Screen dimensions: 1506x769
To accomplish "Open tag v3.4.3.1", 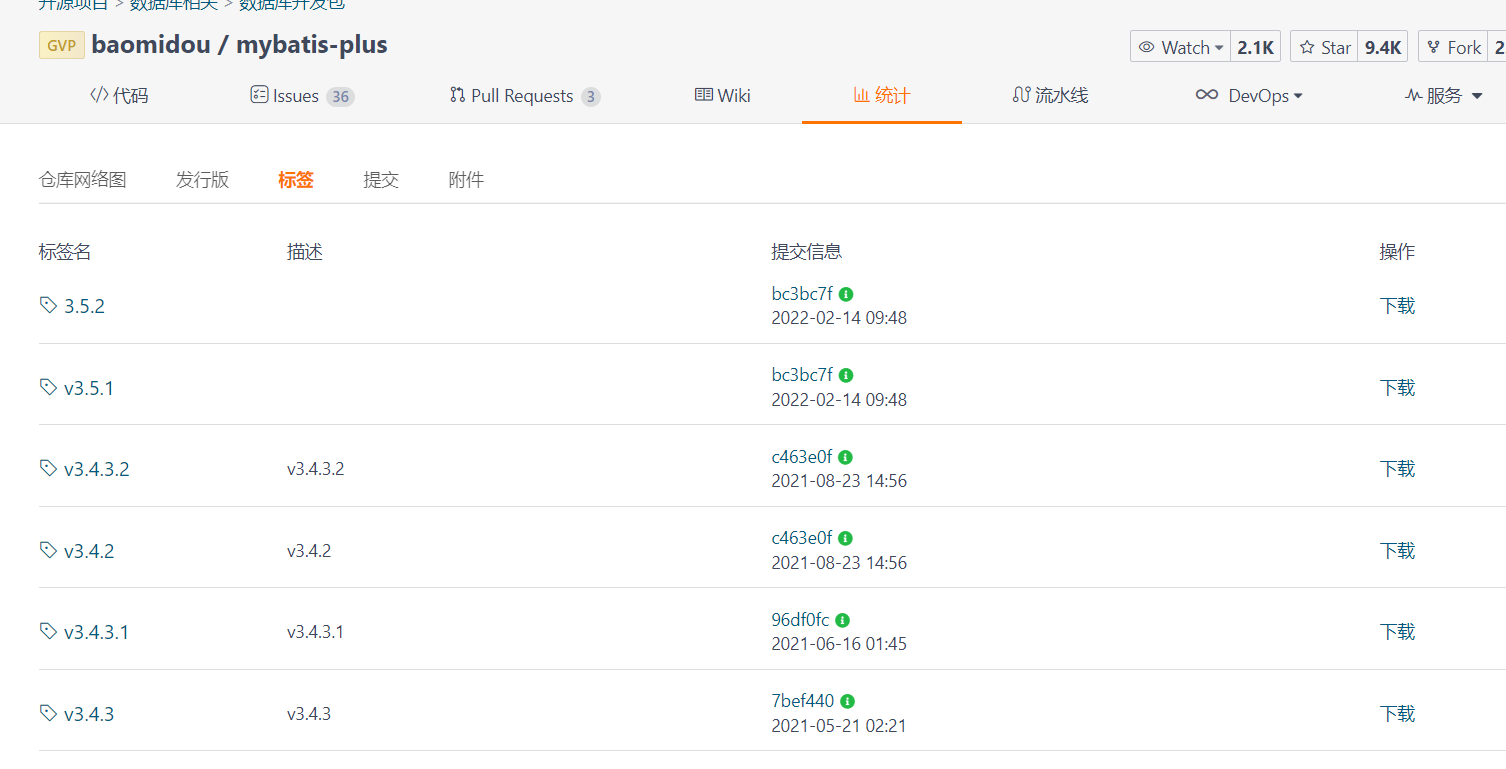I will (x=97, y=632).
